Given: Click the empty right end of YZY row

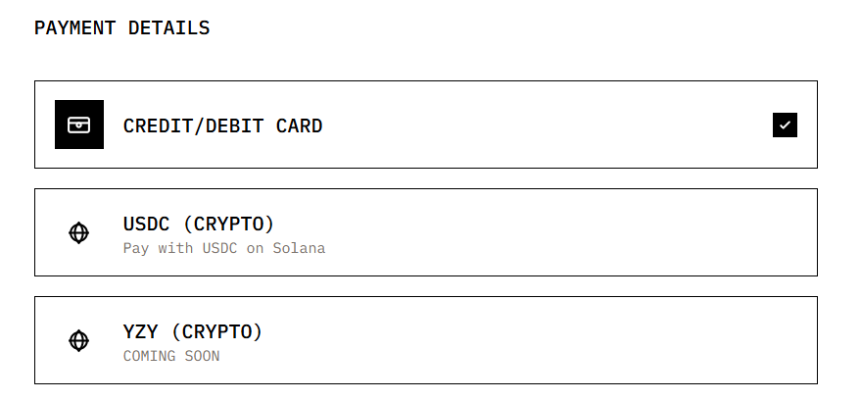Looking at the screenshot, I should click(x=700, y=340).
